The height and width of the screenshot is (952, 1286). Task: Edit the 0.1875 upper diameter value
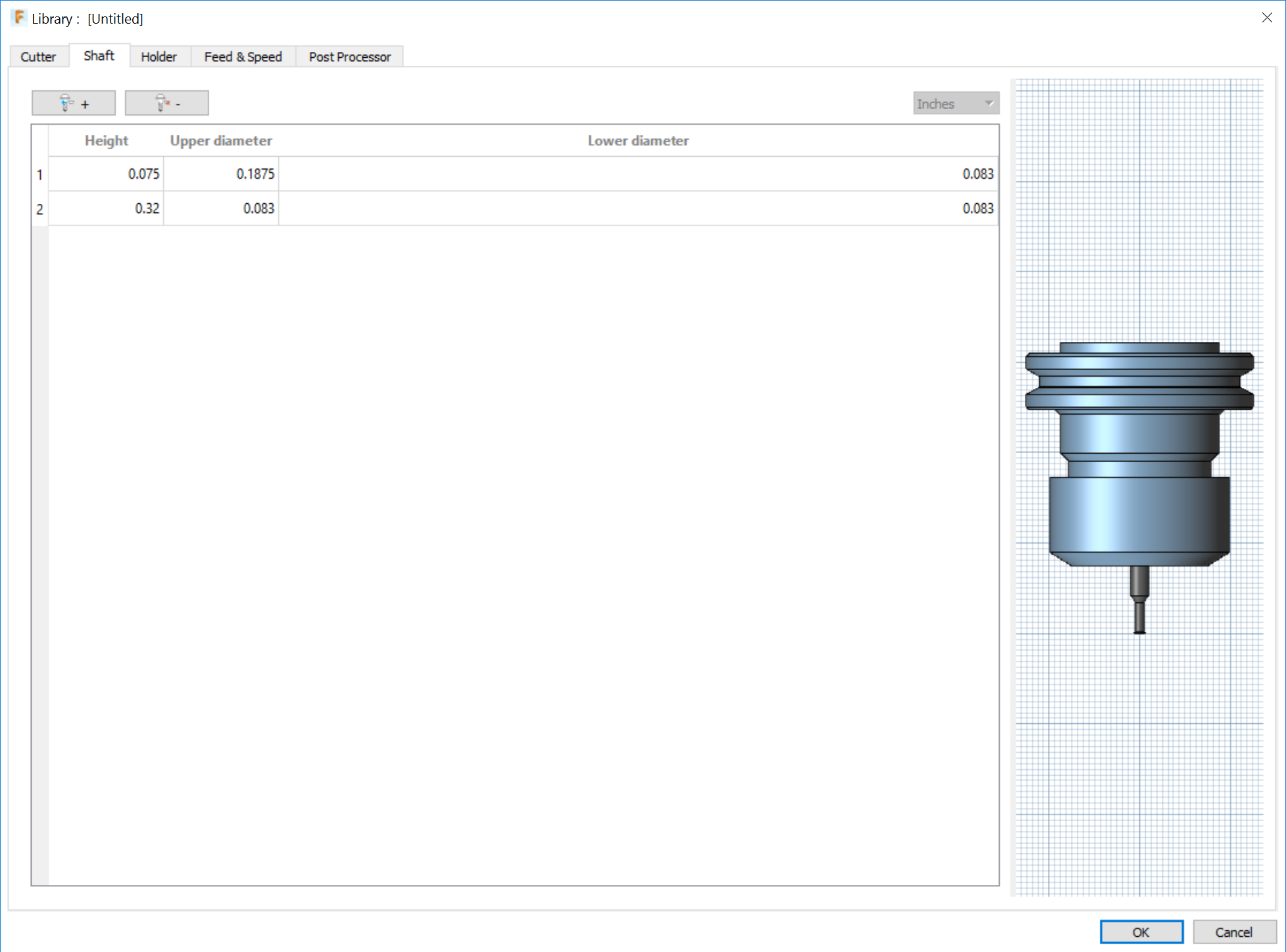pyautogui.click(x=256, y=174)
